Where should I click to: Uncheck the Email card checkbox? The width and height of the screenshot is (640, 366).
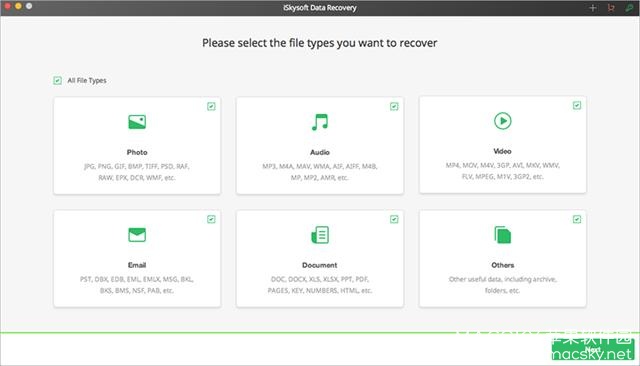pyautogui.click(x=211, y=219)
